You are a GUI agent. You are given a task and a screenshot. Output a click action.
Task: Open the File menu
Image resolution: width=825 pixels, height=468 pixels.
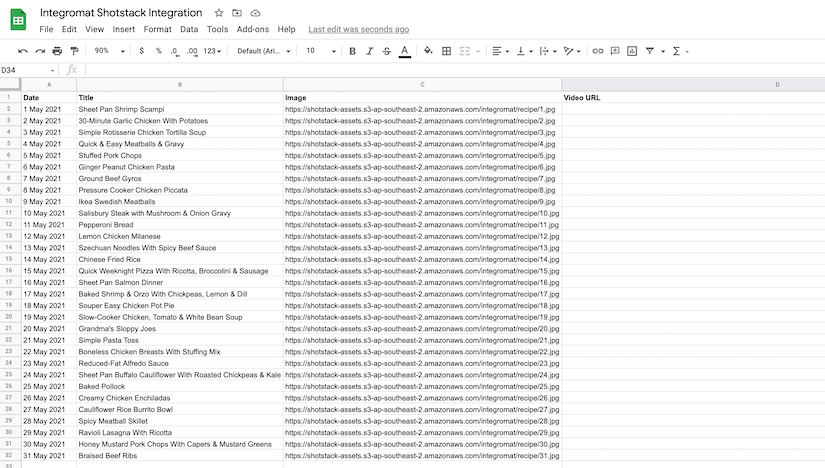[x=46, y=29]
